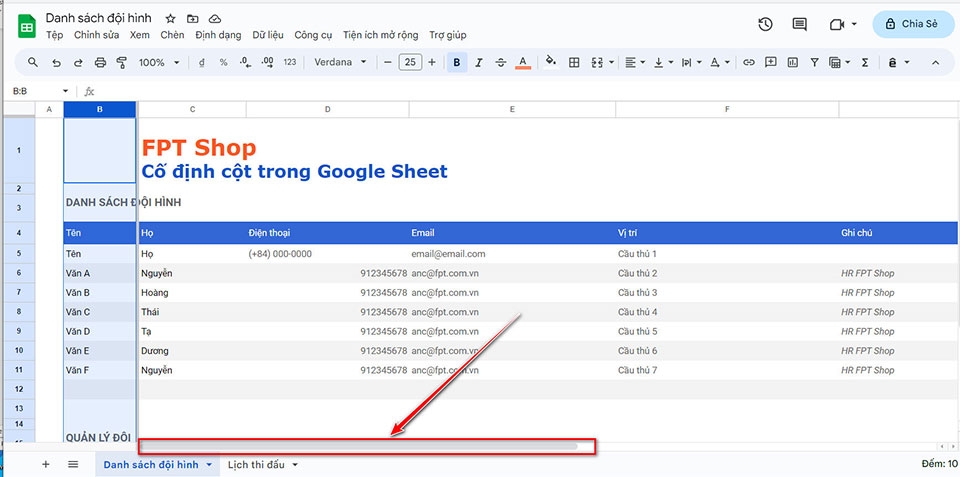Open the Verdana font dropdown
This screenshot has height=477, width=960.
pos(340,62)
